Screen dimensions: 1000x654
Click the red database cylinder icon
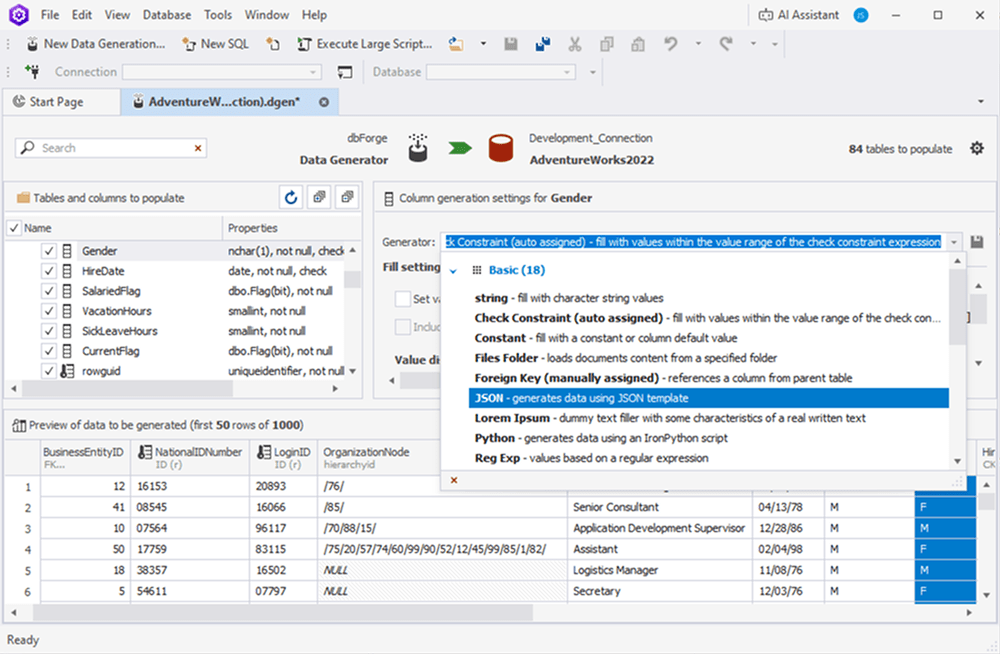[501, 148]
